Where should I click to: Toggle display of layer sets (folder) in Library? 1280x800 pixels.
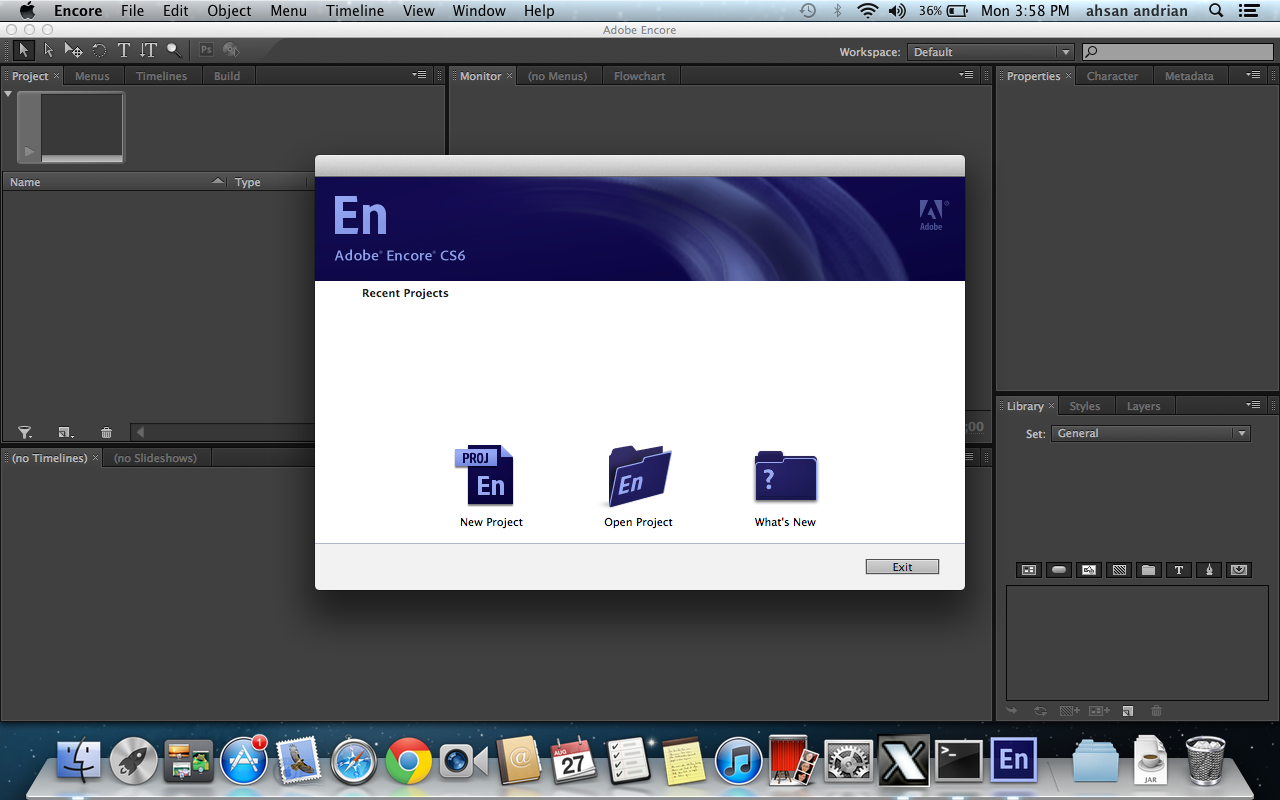1149,570
